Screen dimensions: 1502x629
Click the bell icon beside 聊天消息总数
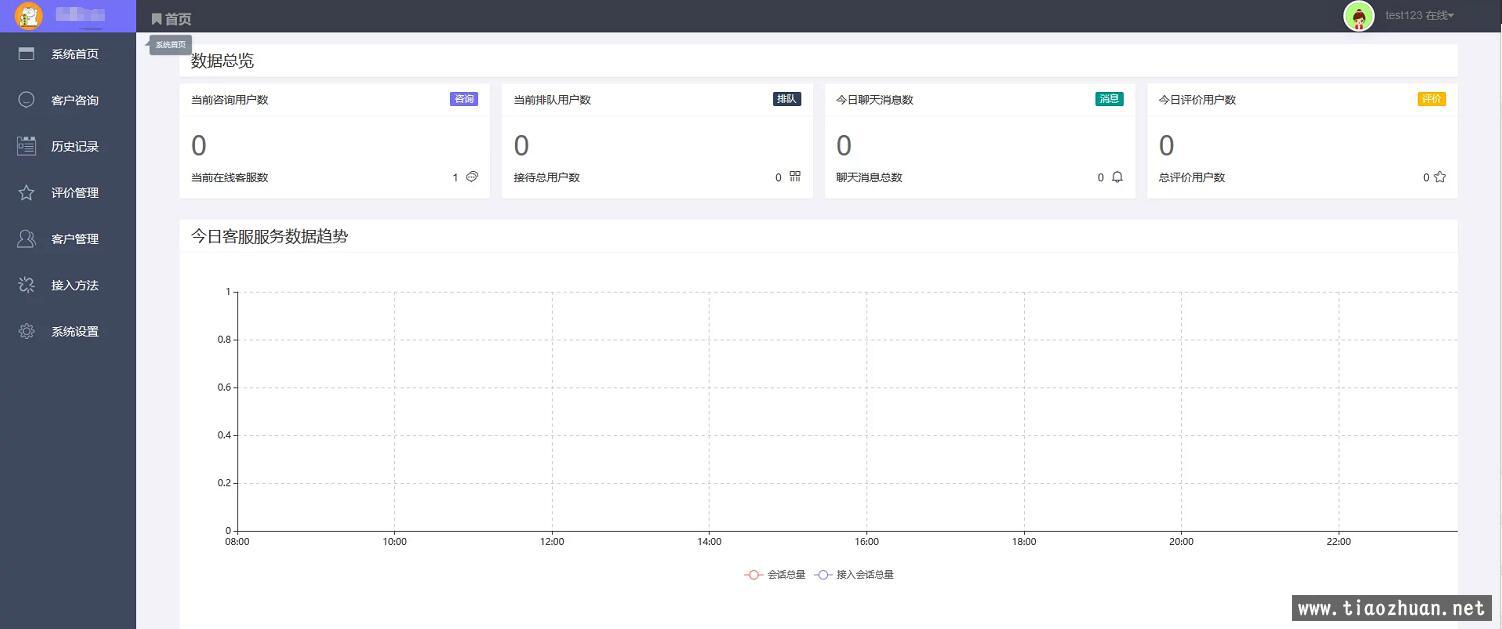[1117, 177]
